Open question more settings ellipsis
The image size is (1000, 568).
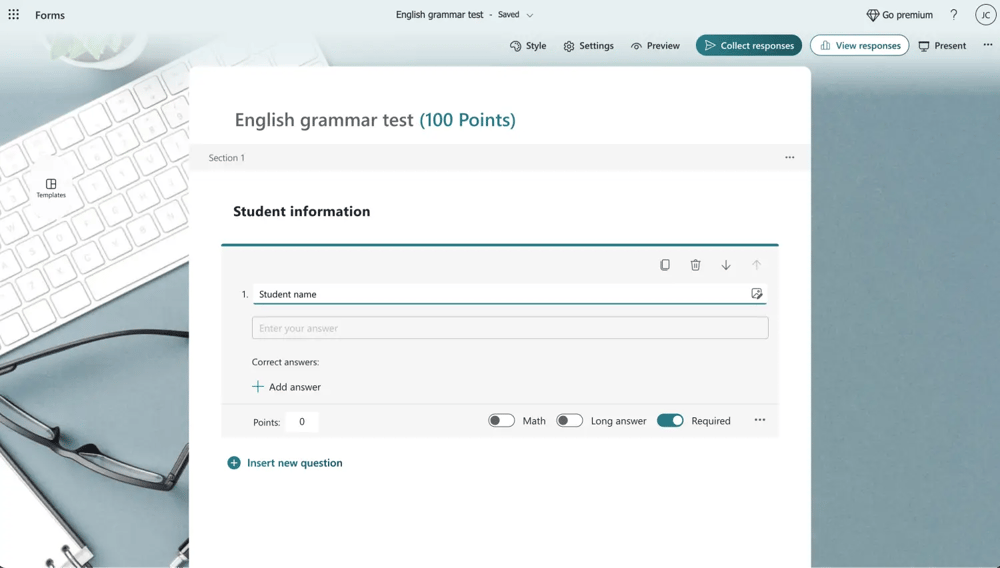[760, 420]
